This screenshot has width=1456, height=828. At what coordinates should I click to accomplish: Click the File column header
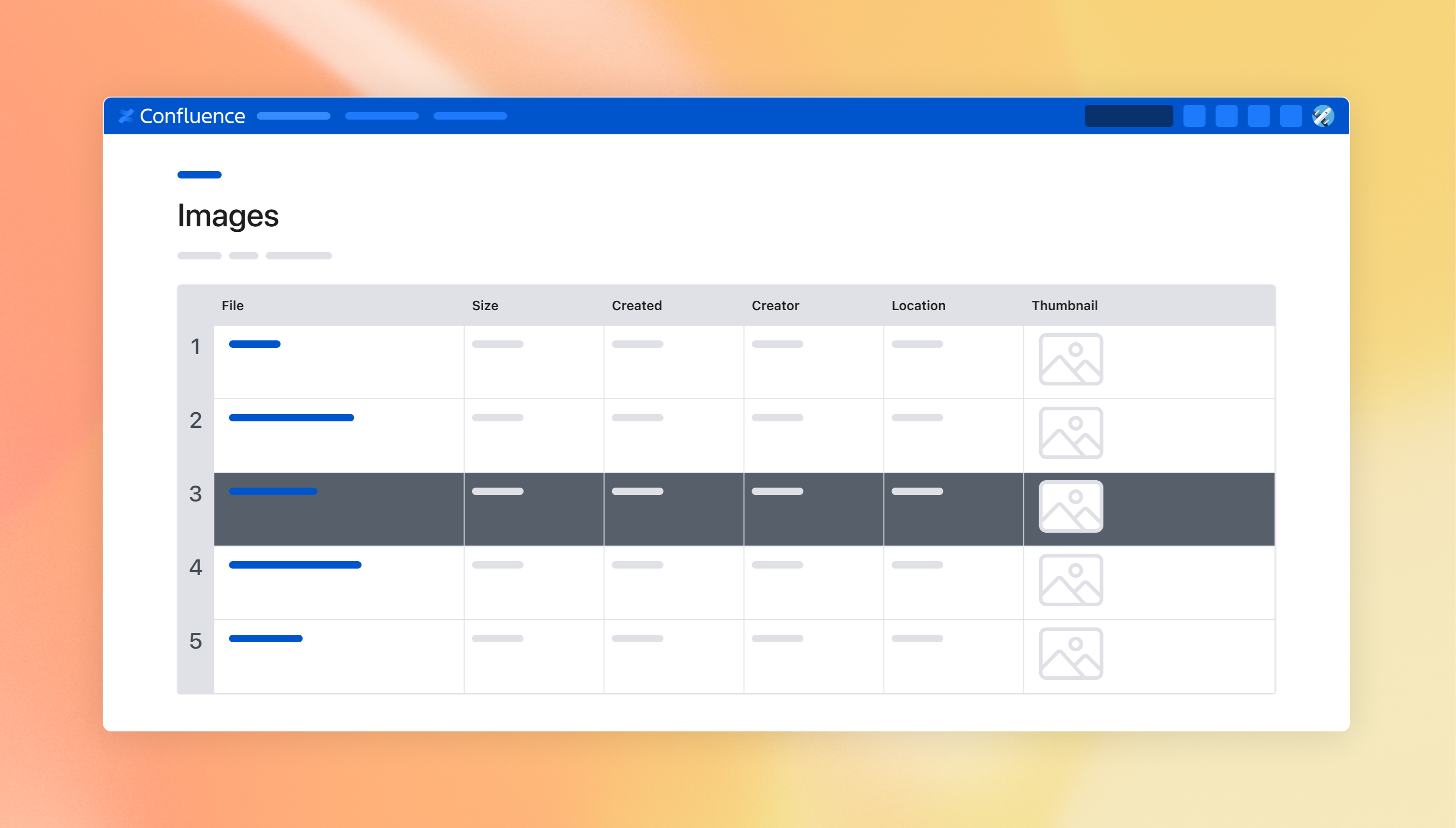(232, 305)
